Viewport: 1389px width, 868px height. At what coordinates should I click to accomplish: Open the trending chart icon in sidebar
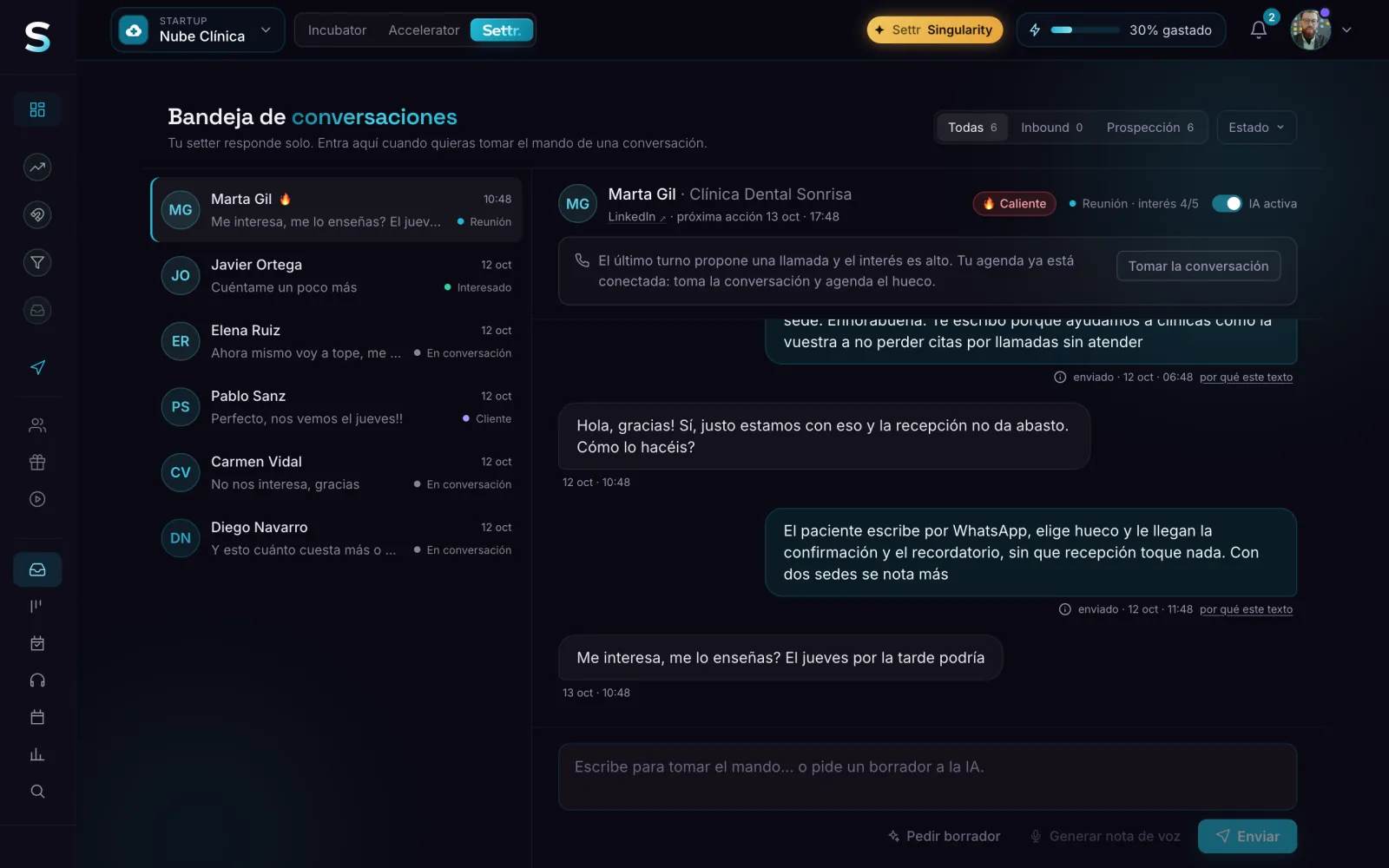coord(37,167)
